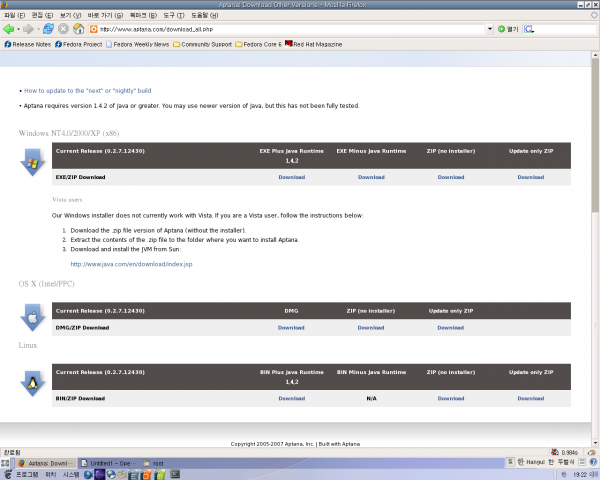Image resolution: width=600 pixels, height=480 pixels.
Task: Click the Firefox throbber icon at the top right
Action: tap(594, 15)
